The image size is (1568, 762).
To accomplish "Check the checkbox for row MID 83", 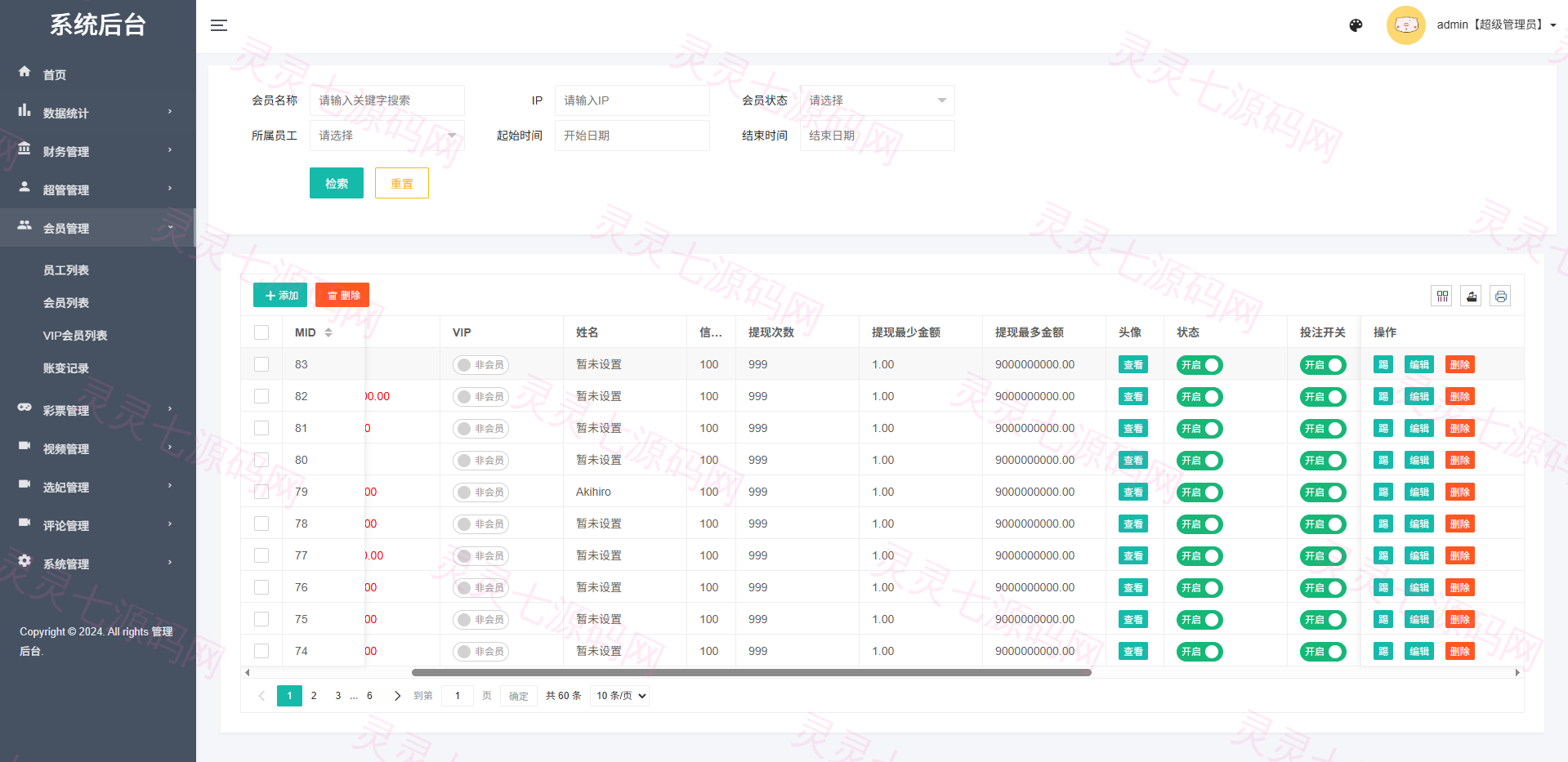I will 261,364.
